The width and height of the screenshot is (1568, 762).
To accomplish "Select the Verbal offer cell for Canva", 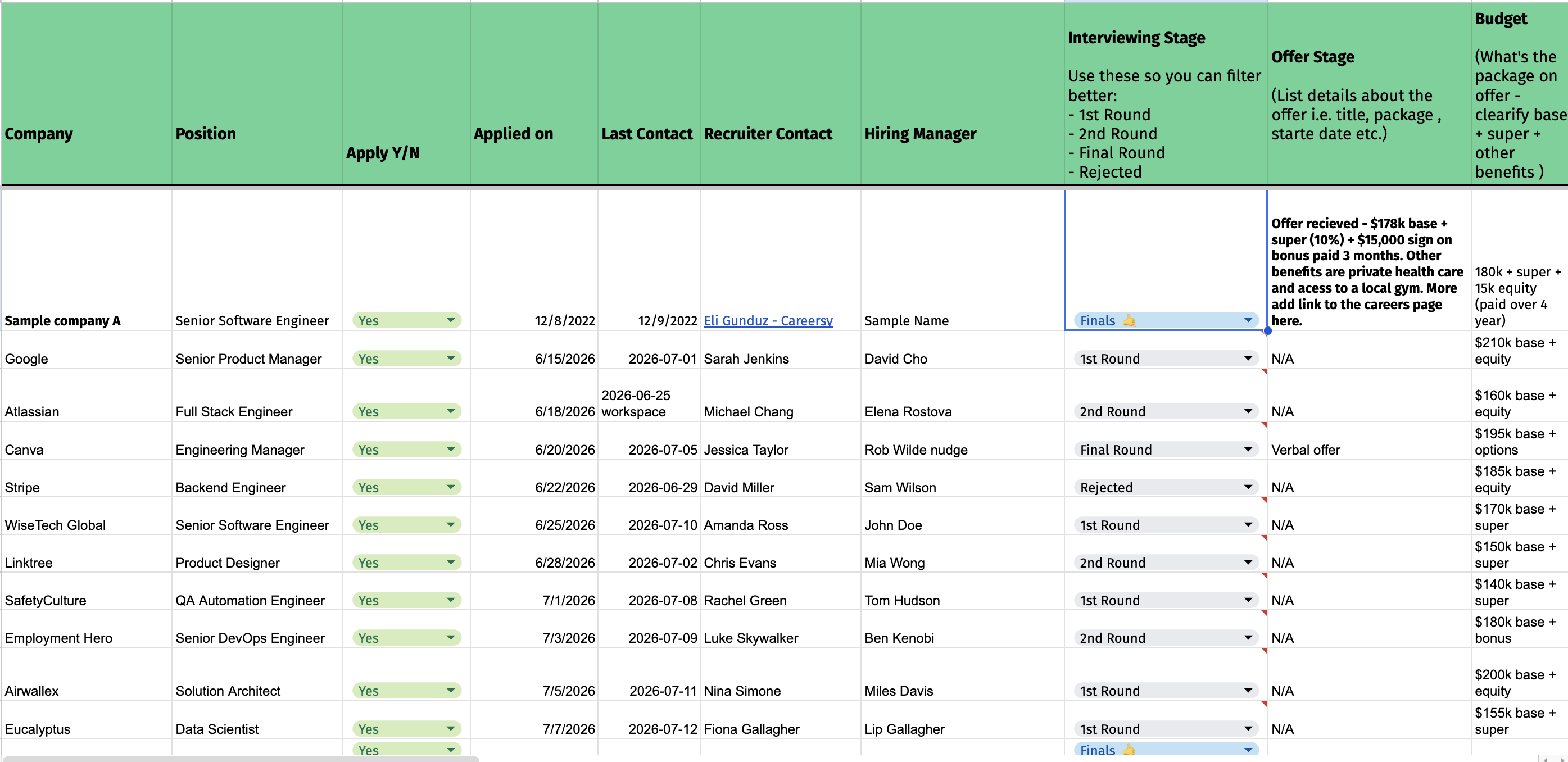I will coord(1370,441).
